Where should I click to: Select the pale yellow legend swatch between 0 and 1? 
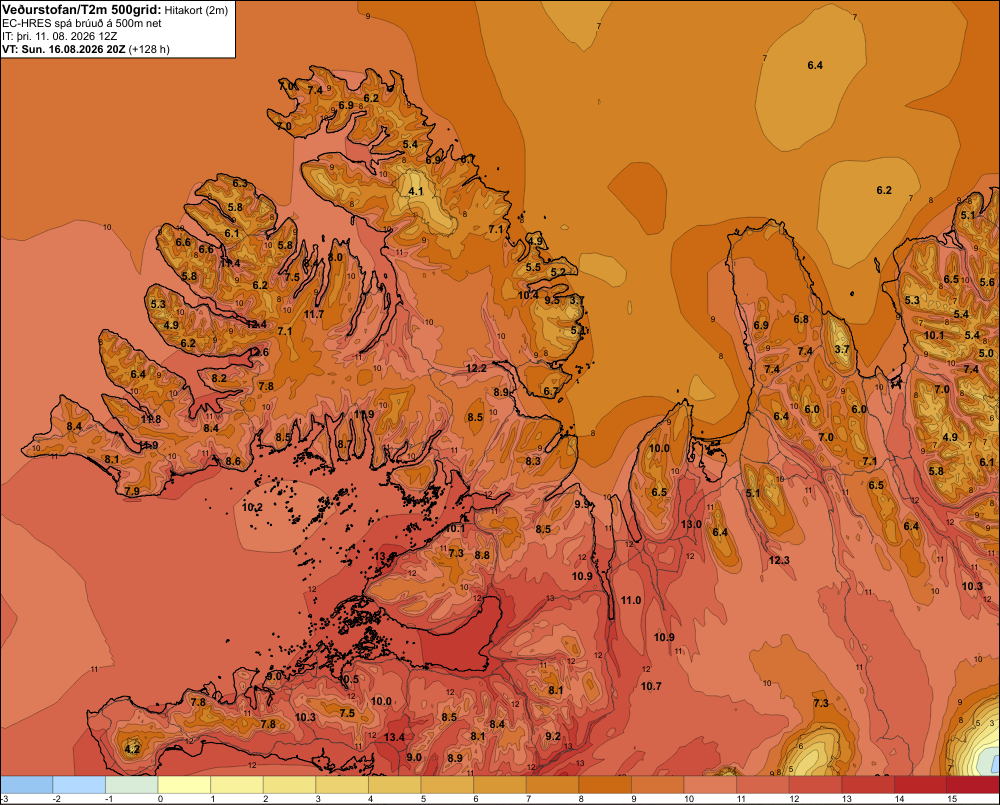click(184, 784)
